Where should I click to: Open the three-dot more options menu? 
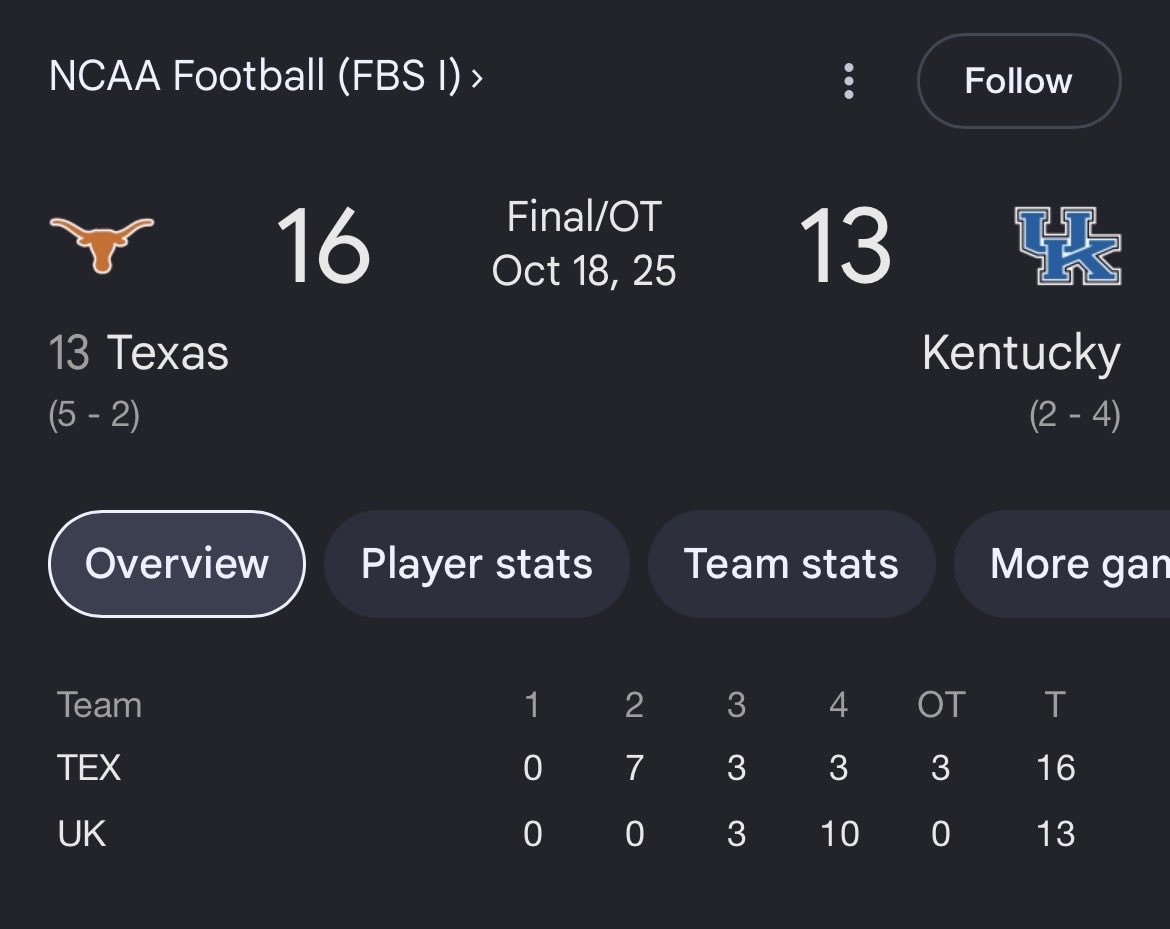pos(848,81)
